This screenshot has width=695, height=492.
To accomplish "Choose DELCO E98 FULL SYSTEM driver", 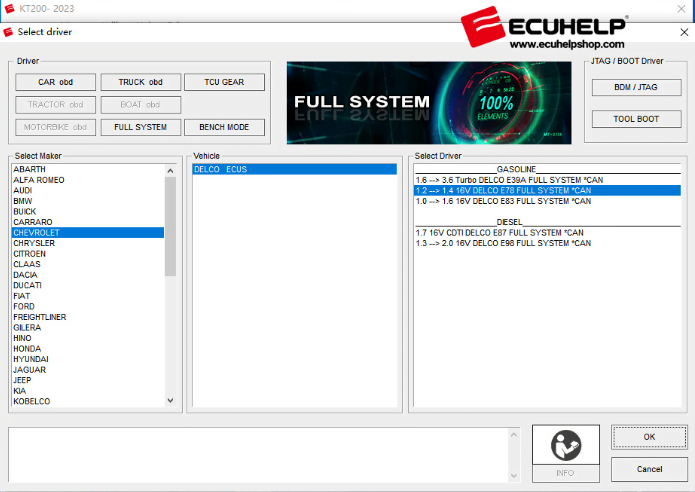I will [x=547, y=243].
